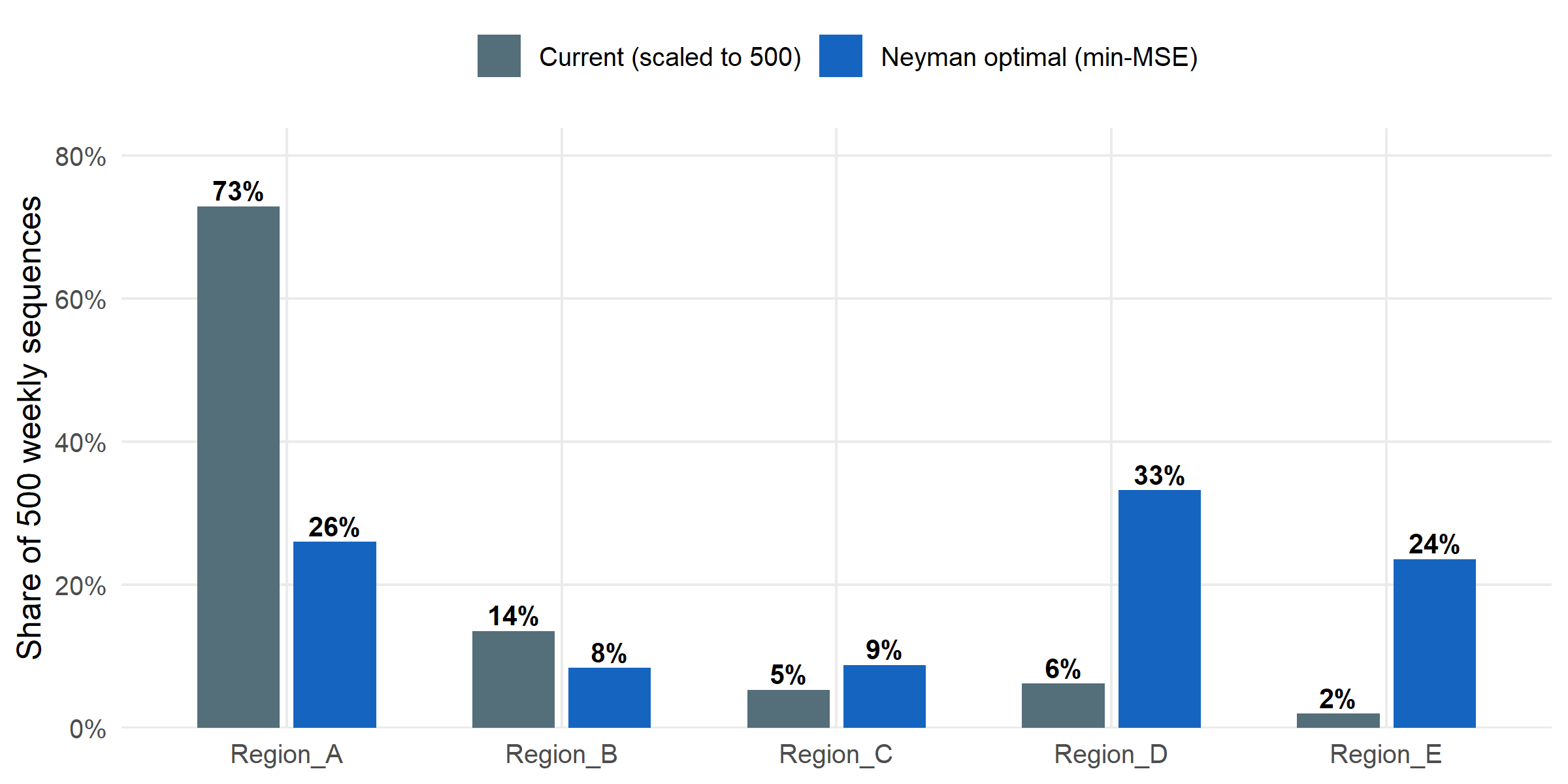Click Region_A's gray Current bar

click(x=238, y=466)
